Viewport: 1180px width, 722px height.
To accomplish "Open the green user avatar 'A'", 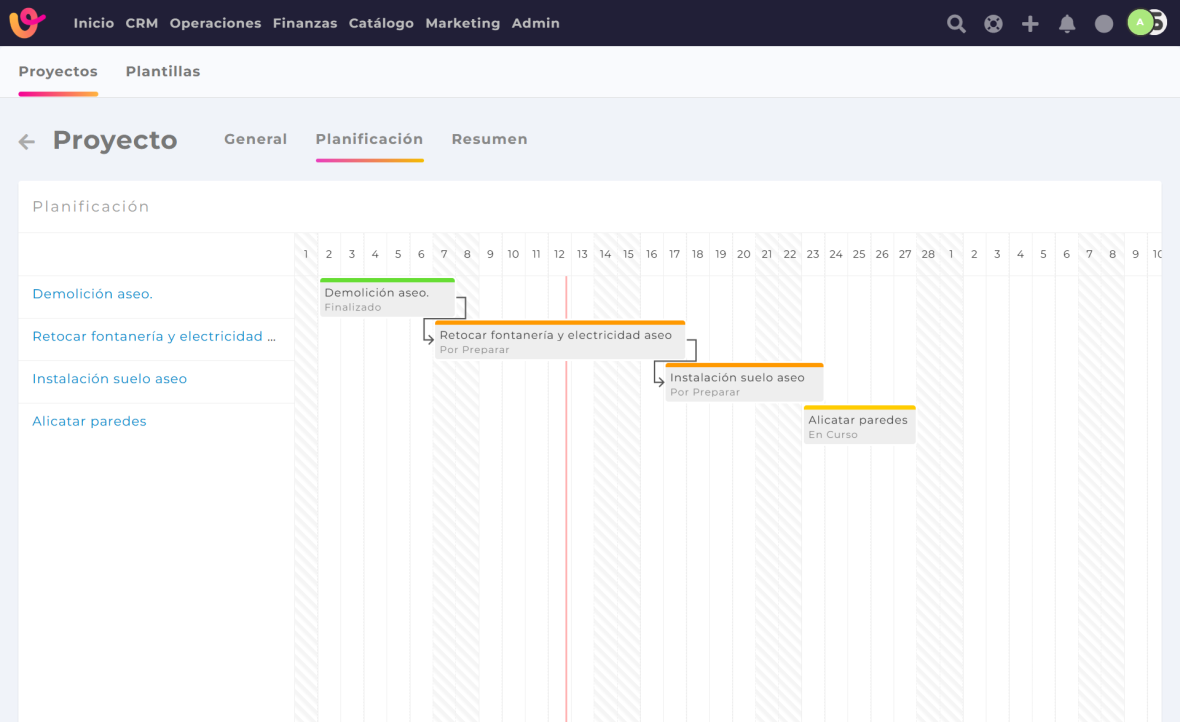I will coord(1140,22).
